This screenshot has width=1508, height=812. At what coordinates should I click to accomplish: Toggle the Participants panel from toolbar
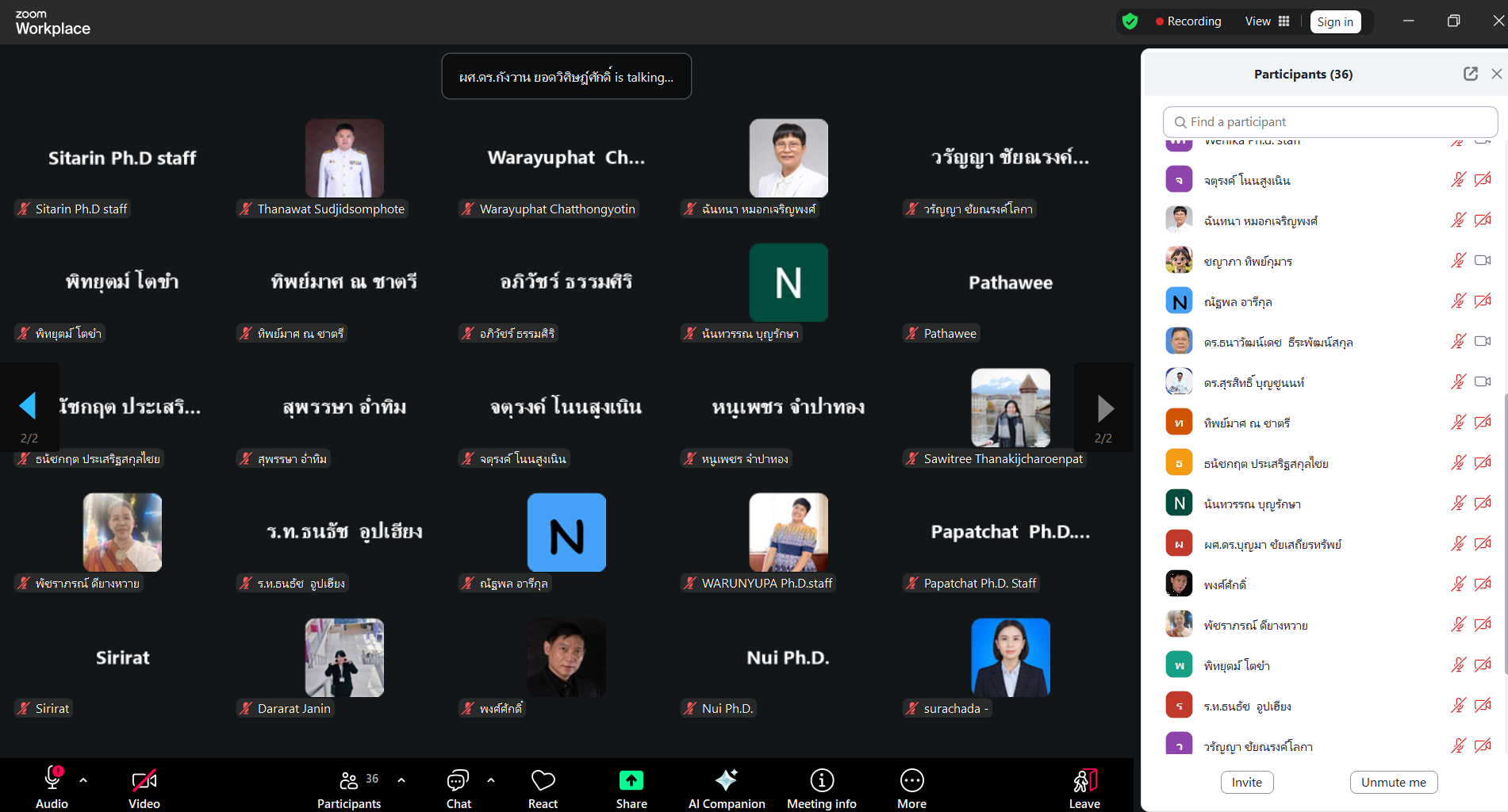(349, 788)
